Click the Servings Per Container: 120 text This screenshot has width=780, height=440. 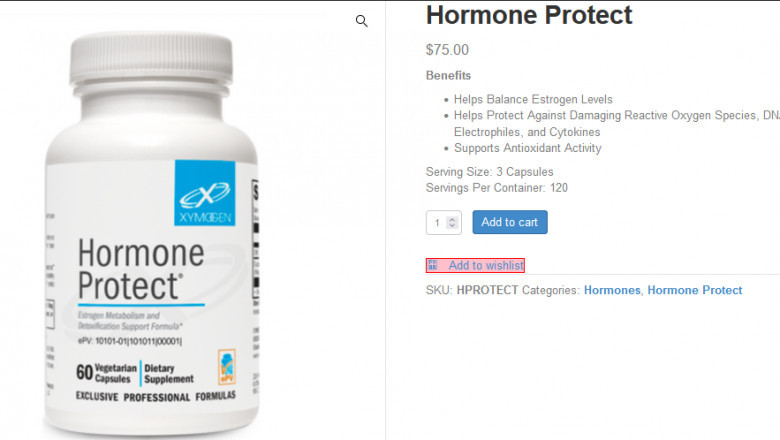[x=496, y=188]
